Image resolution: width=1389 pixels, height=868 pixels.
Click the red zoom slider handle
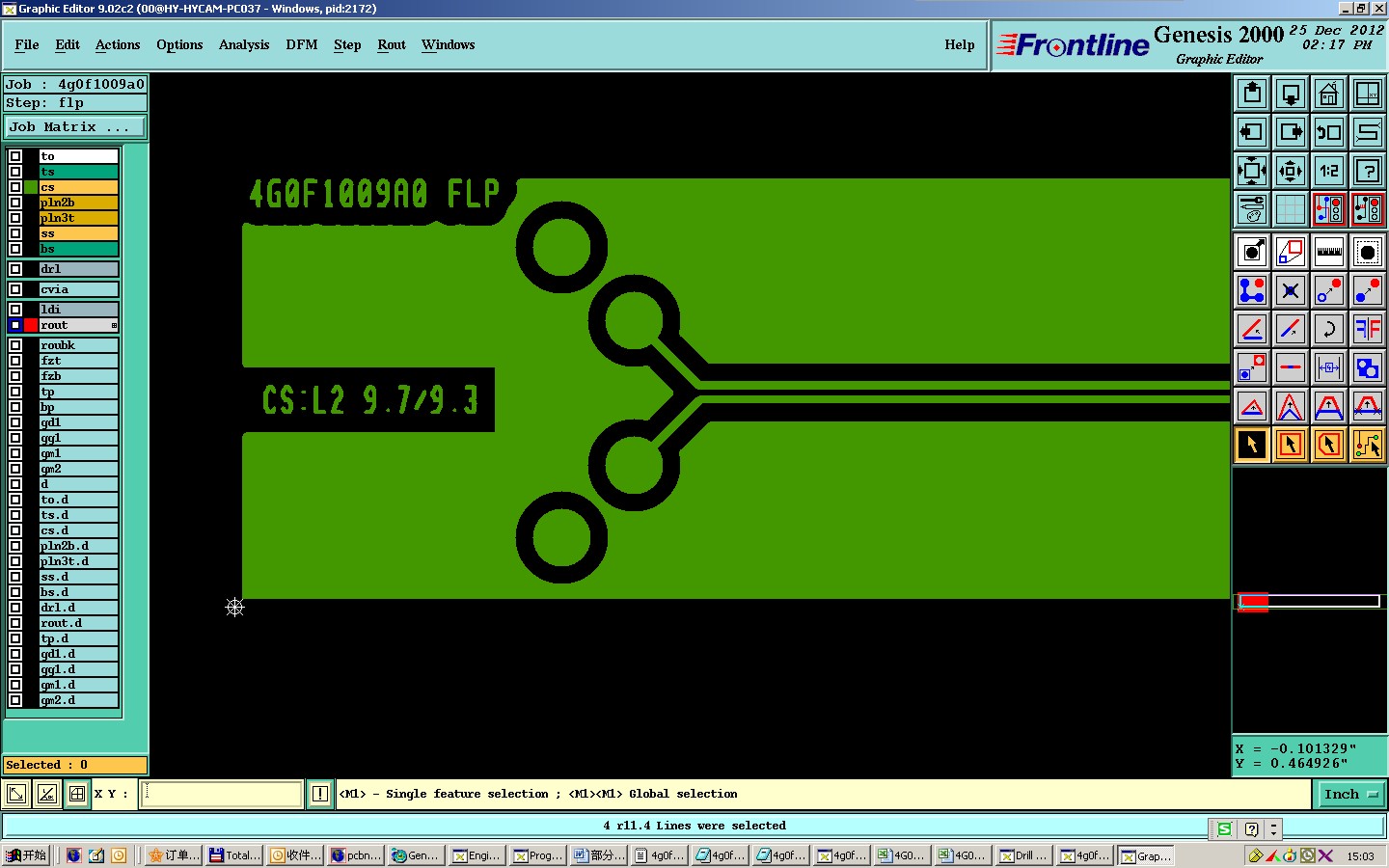(1253, 602)
